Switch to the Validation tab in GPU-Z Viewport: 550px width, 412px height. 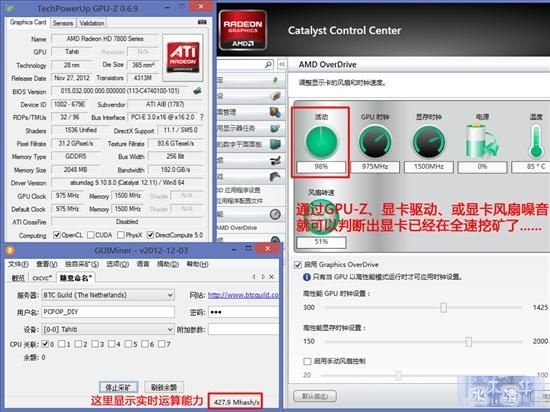coord(92,23)
